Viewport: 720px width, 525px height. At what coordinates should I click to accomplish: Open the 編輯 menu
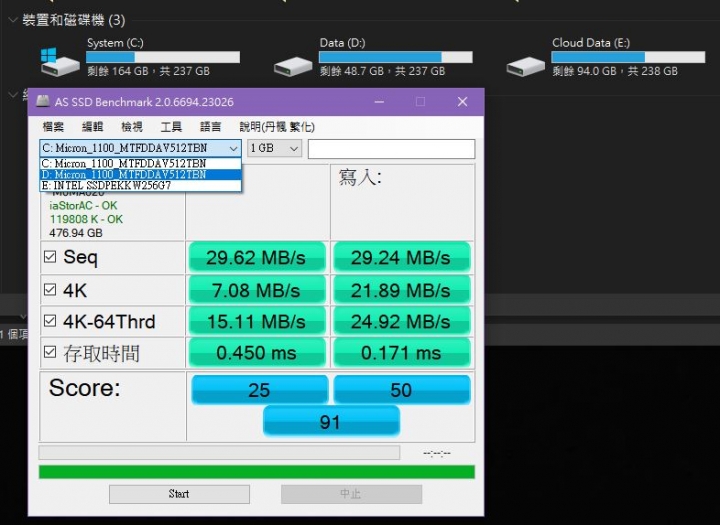pyautogui.click(x=92, y=127)
